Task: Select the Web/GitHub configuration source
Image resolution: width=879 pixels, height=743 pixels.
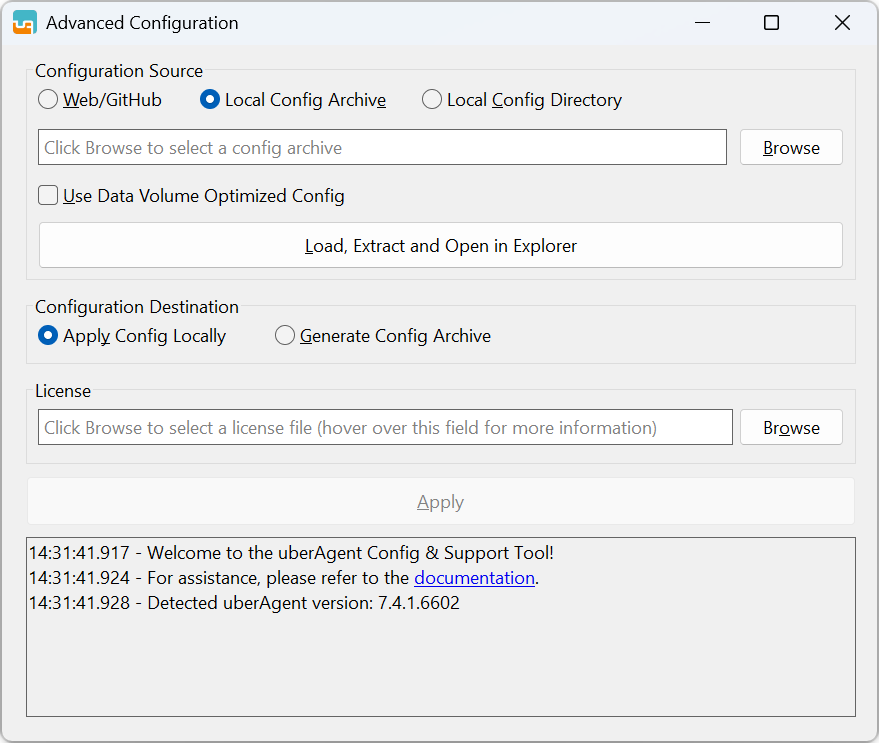Action: click(47, 100)
